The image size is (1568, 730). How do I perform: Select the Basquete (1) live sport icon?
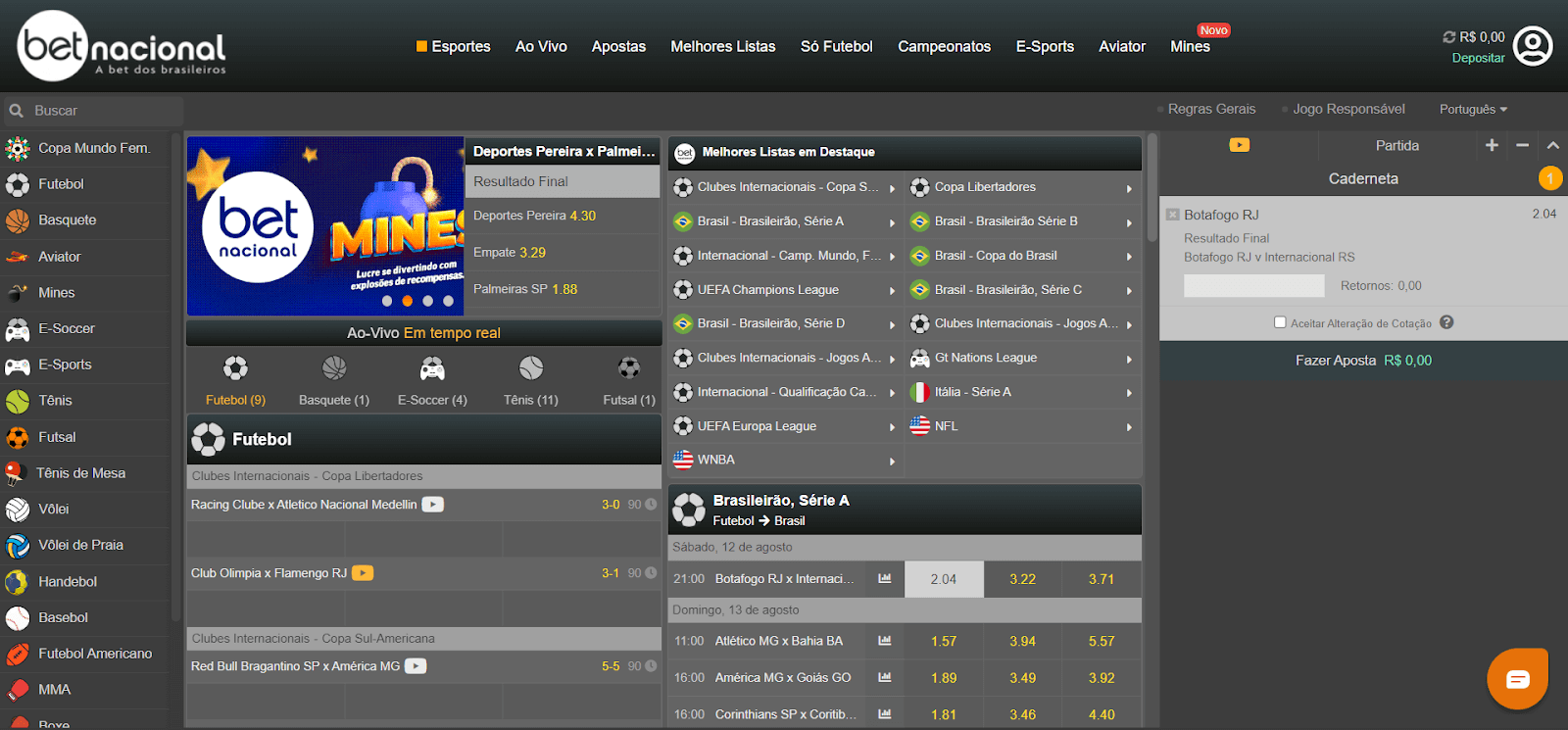pyautogui.click(x=334, y=368)
